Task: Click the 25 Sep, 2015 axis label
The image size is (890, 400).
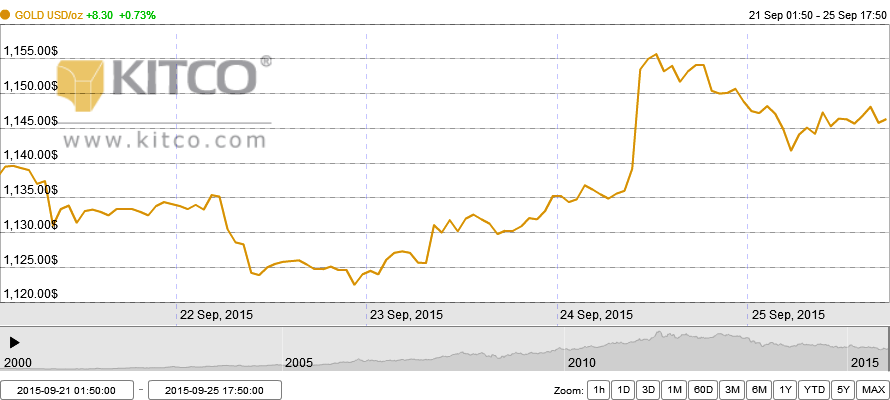Action: point(787,314)
